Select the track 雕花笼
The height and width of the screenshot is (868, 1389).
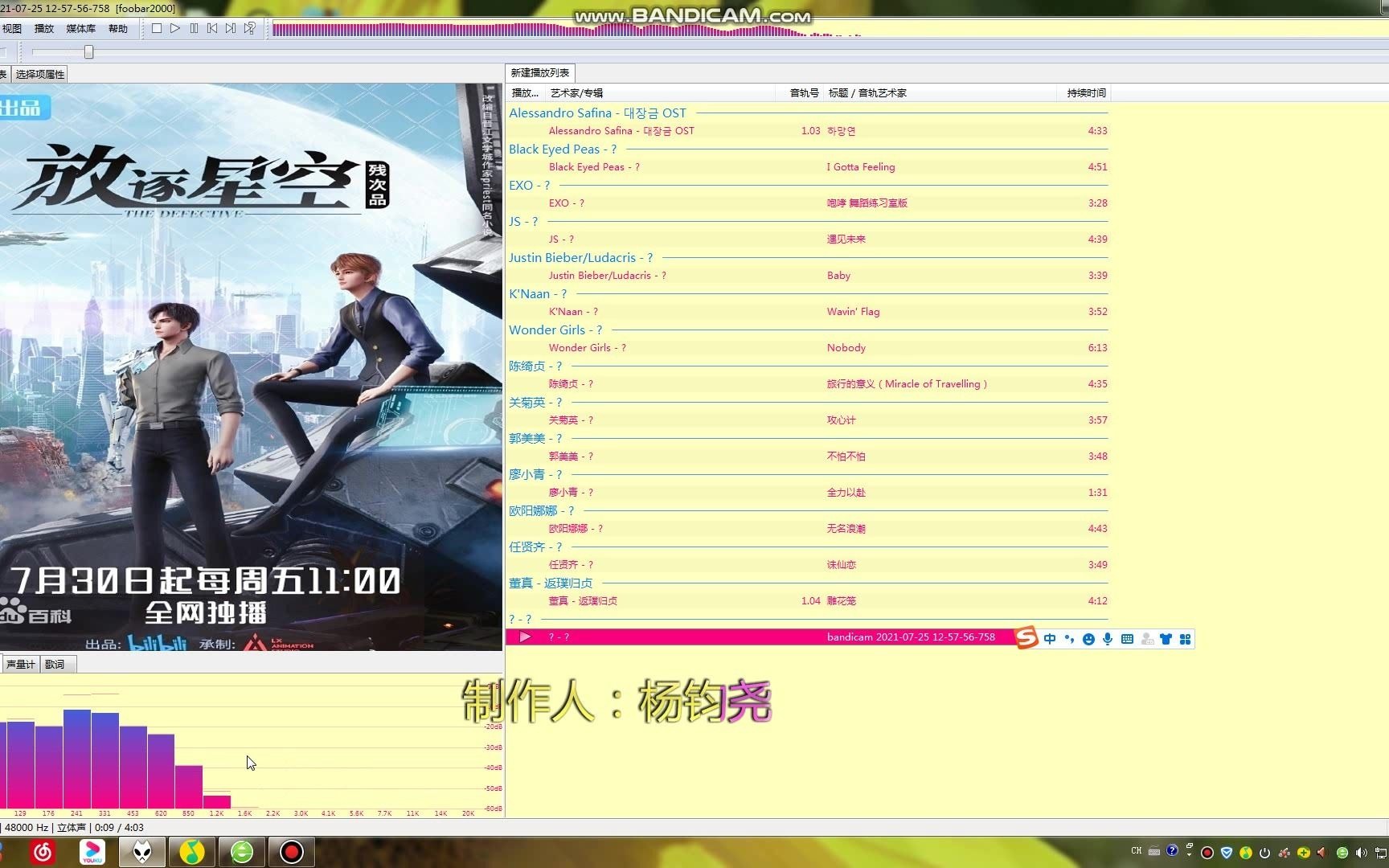click(x=807, y=601)
